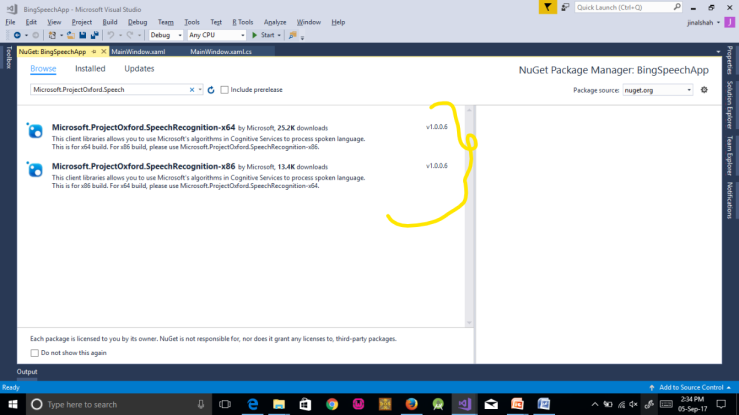Check the Do not show this again box
The width and height of the screenshot is (739, 415).
[35, 353]
